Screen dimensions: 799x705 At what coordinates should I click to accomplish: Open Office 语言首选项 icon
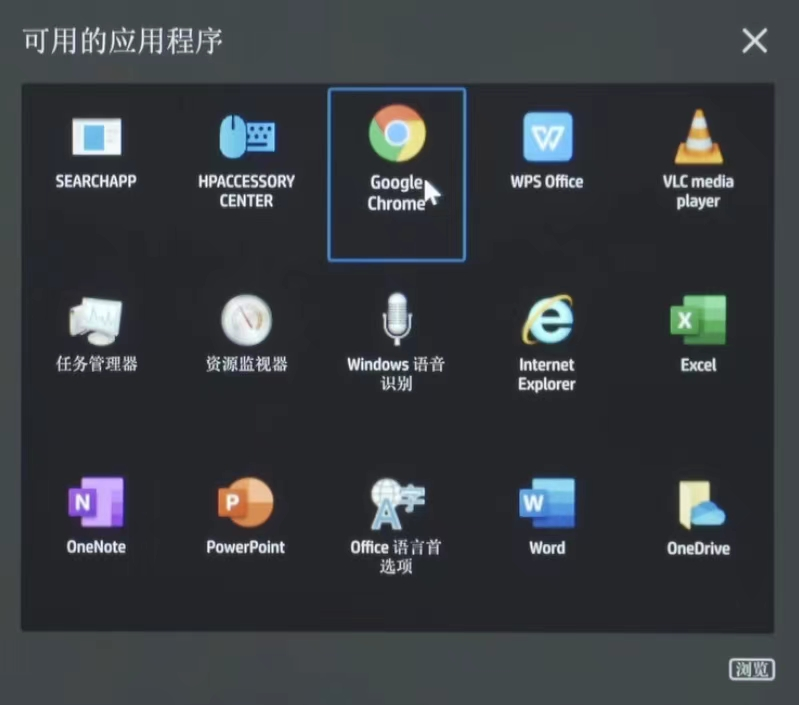(x=397, y=503)
